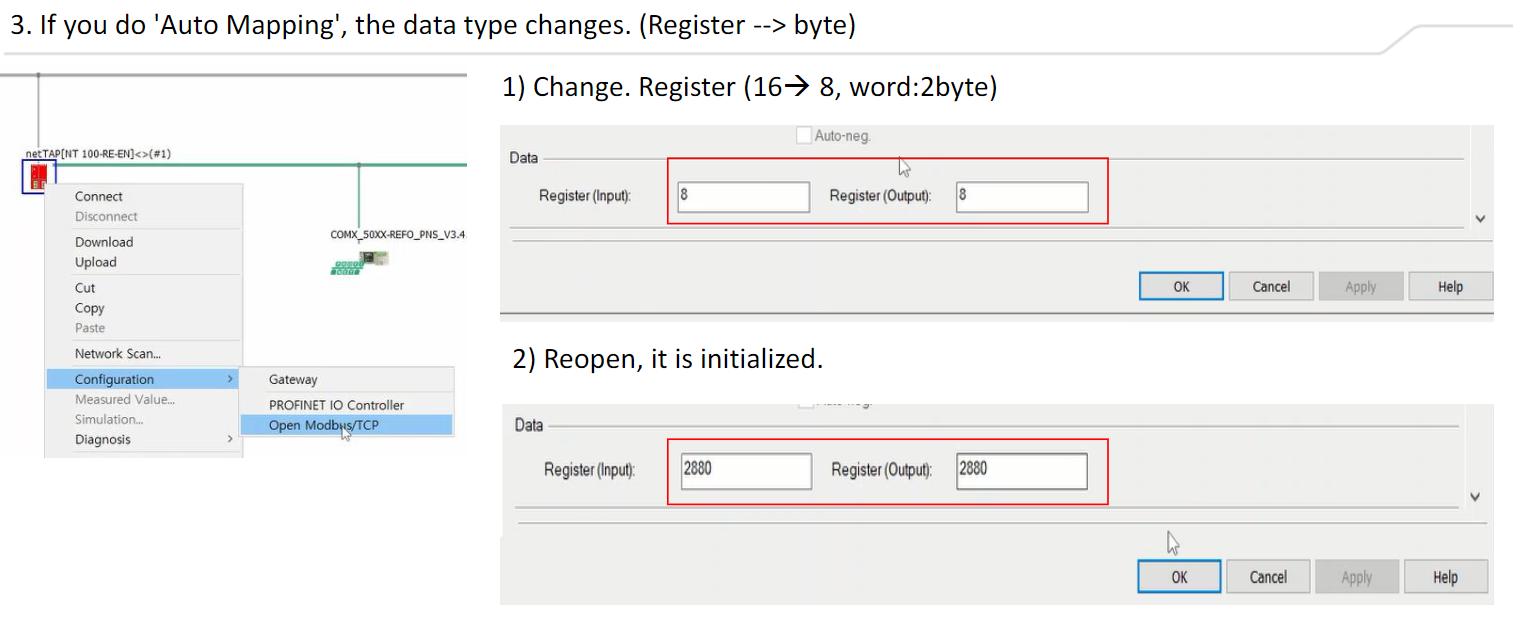
Task: Click Register (Input) field showing 8
Action: 743,197
